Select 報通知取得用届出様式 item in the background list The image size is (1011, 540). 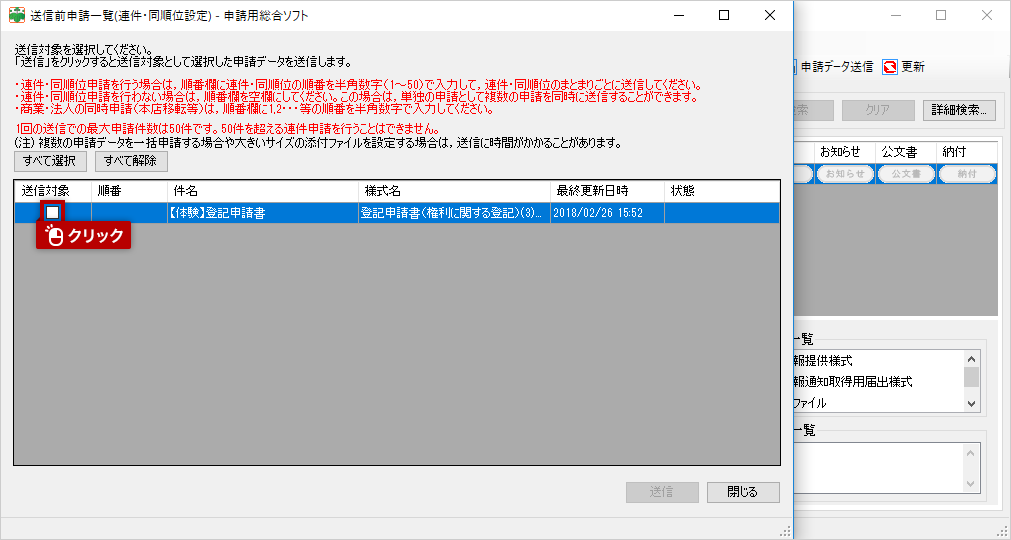click(x=853, y=382)
